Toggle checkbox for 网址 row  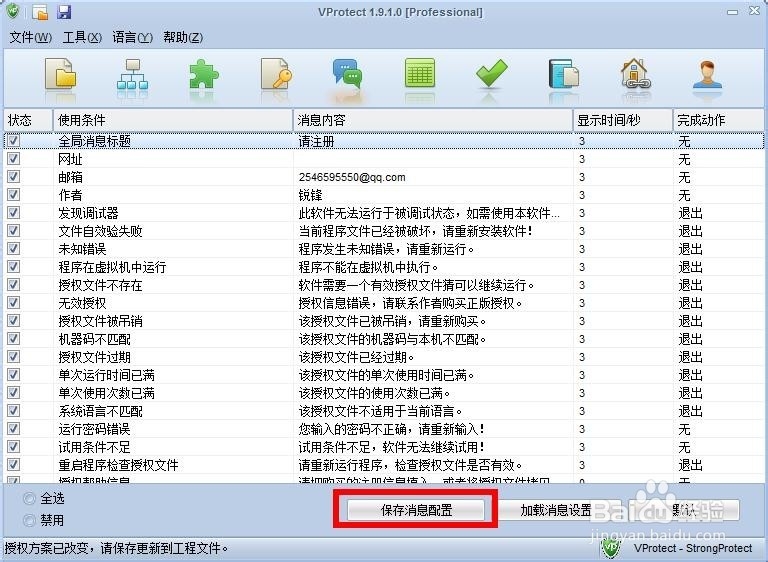tap(14, 159)
